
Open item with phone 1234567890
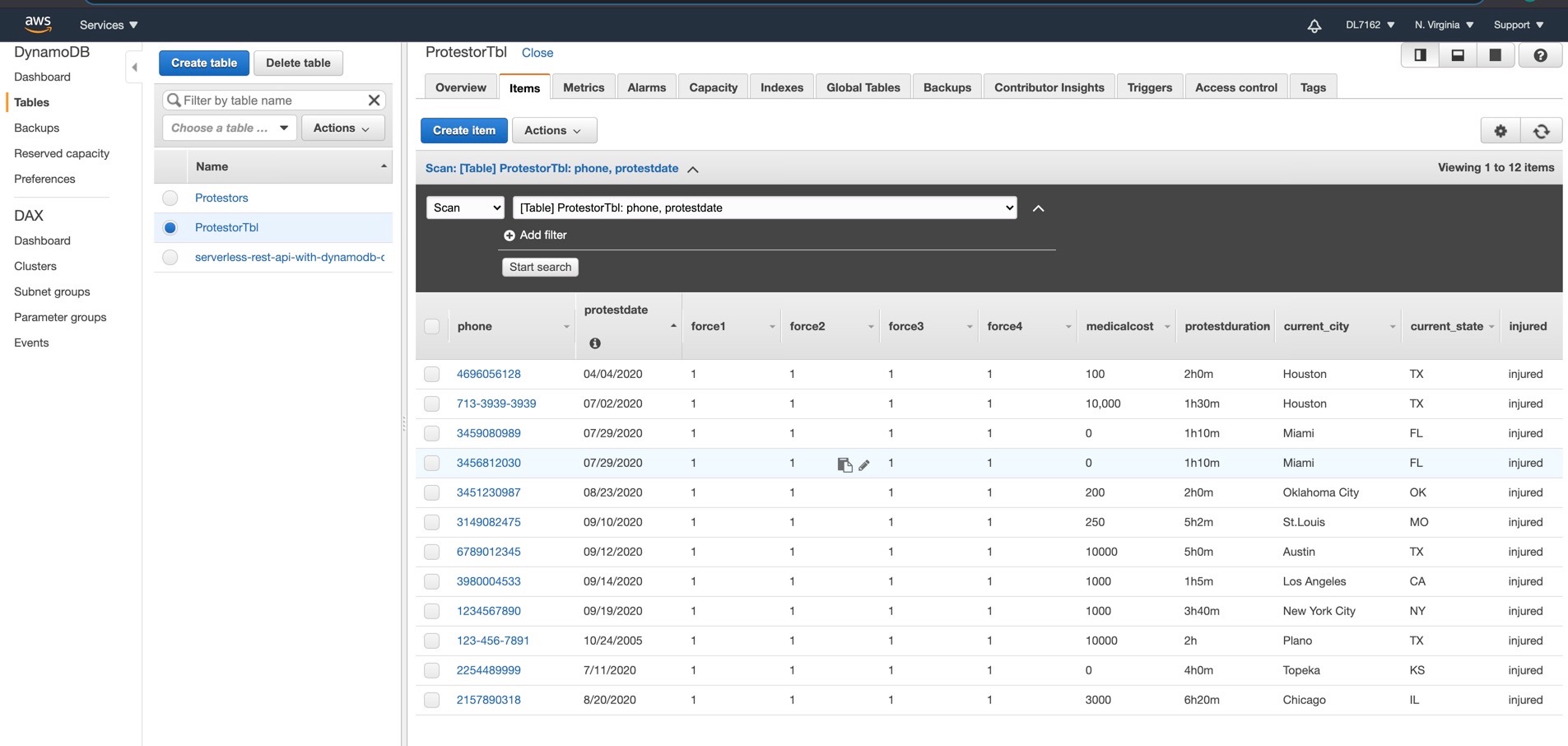(489, 611)
